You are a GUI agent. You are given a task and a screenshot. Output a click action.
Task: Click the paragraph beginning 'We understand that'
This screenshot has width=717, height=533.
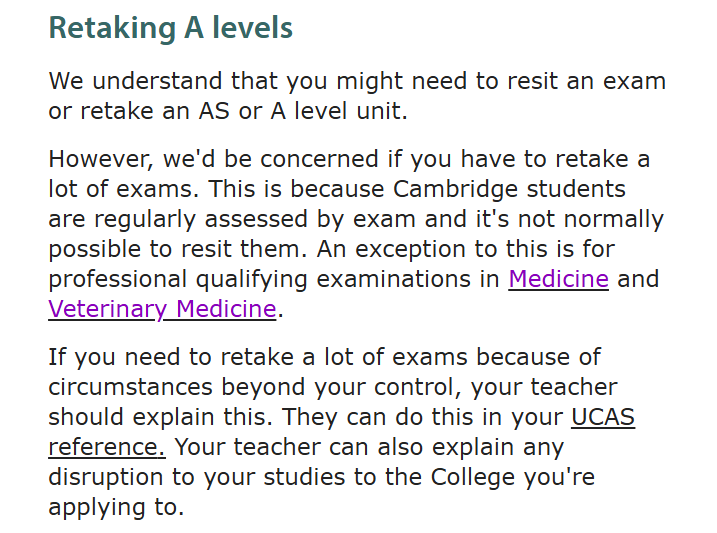pyautogui.click(x=357, y=96)
